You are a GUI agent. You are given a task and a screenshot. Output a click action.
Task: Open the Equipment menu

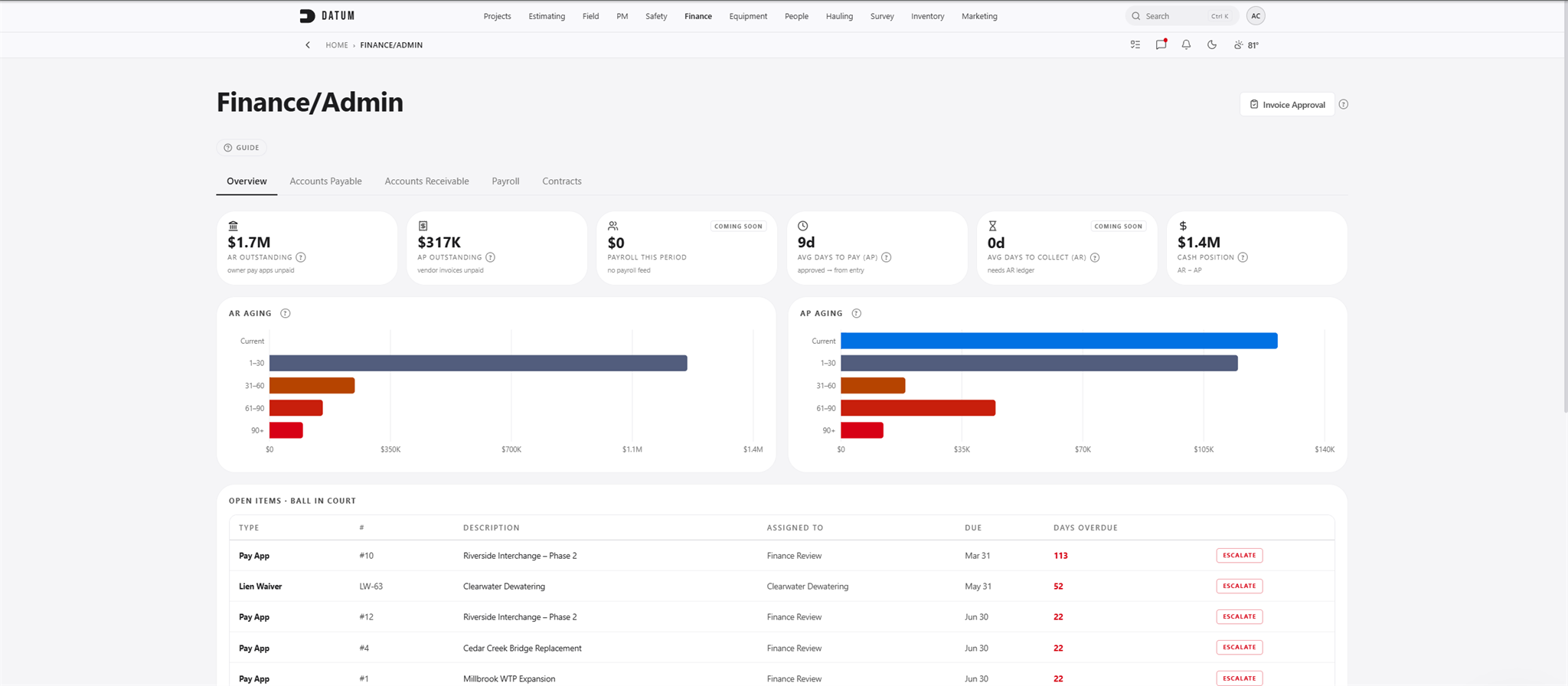(748, 16)
